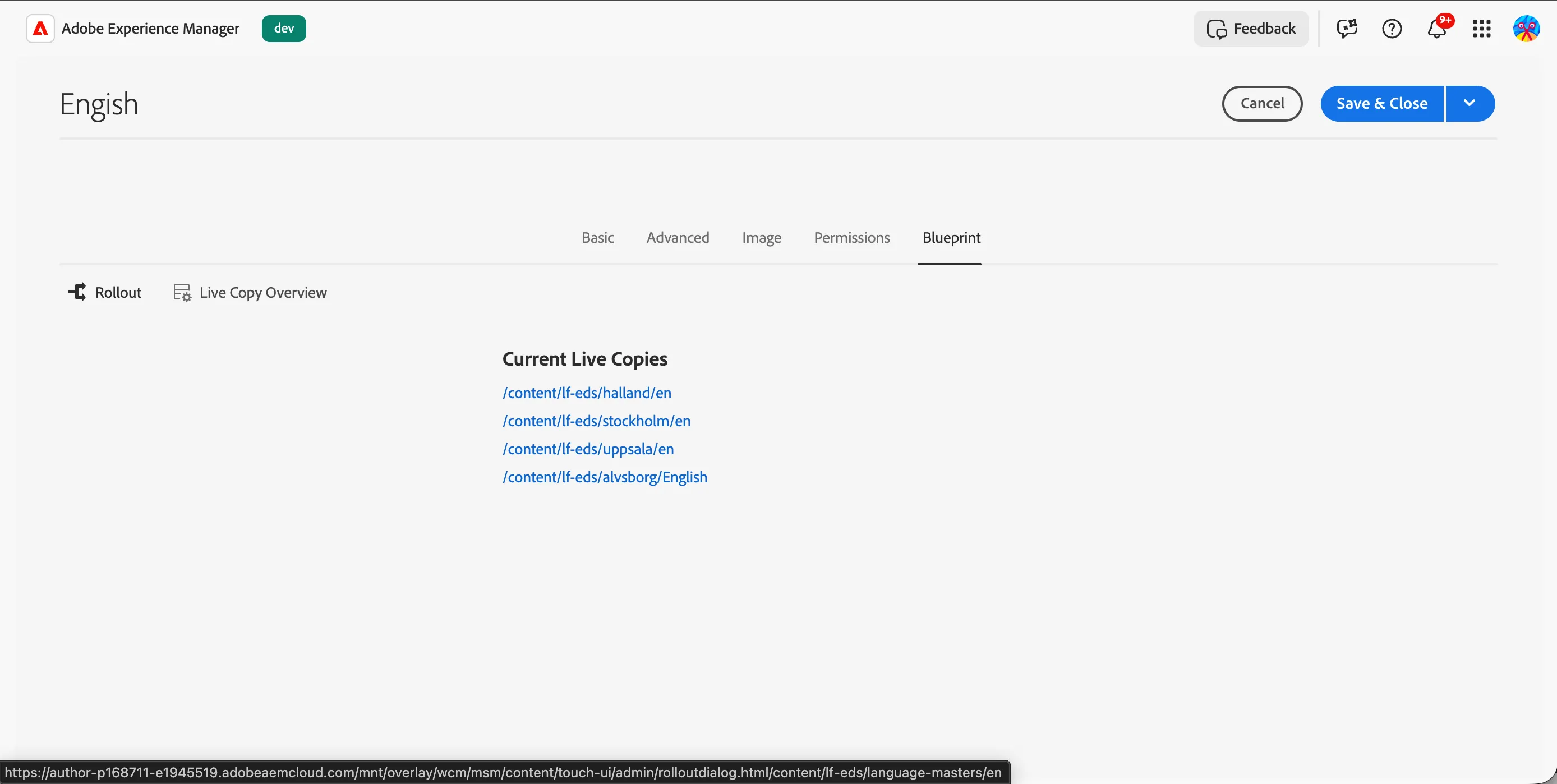
Task: Open the /content/lf-eds/stockholm/en live copy link
Action: coord(597,421)
